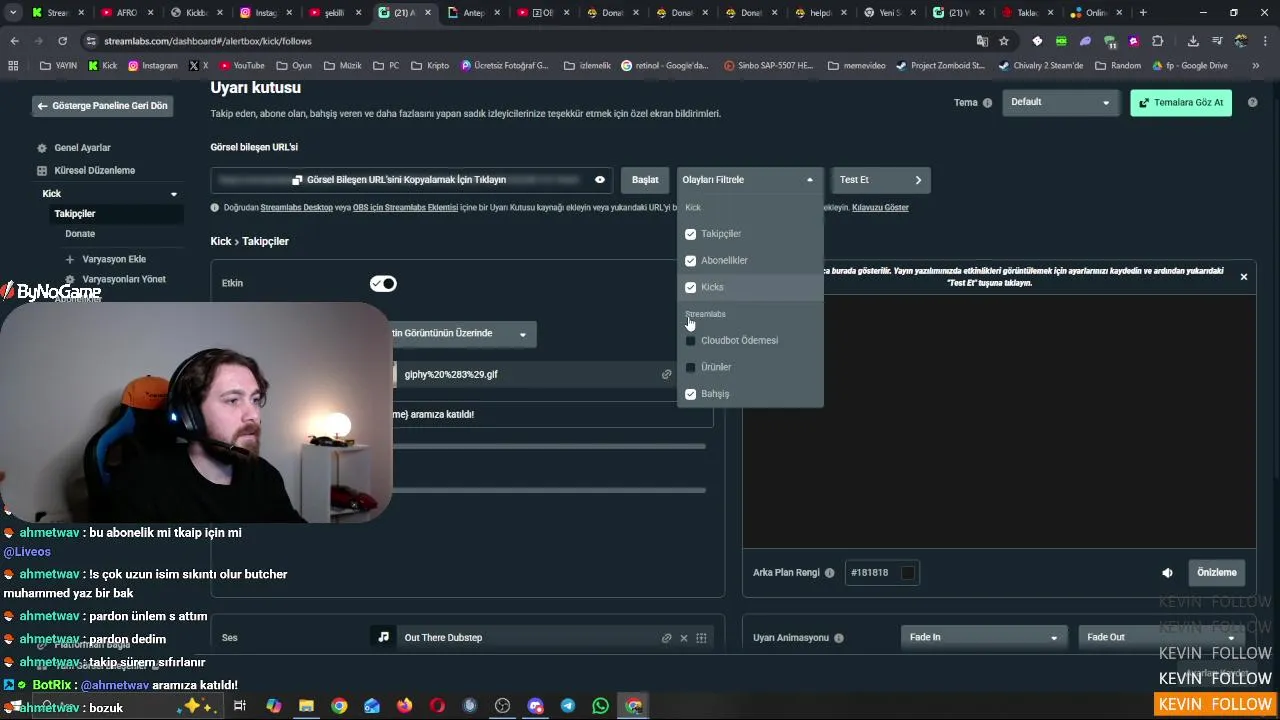Open Telegram from taskbar
Screen dimensions: 1280x720
pyautogui.click(x=568, y=706)
